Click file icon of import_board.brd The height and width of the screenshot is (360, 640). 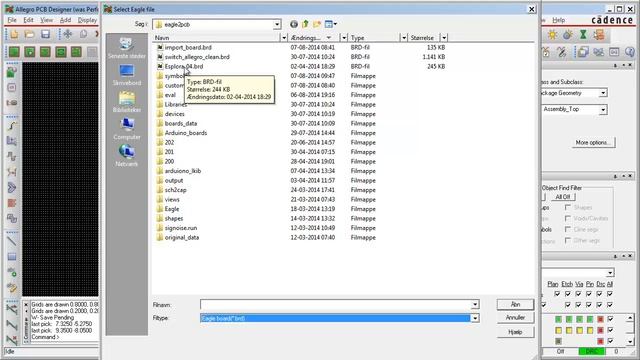click(160, 47)
